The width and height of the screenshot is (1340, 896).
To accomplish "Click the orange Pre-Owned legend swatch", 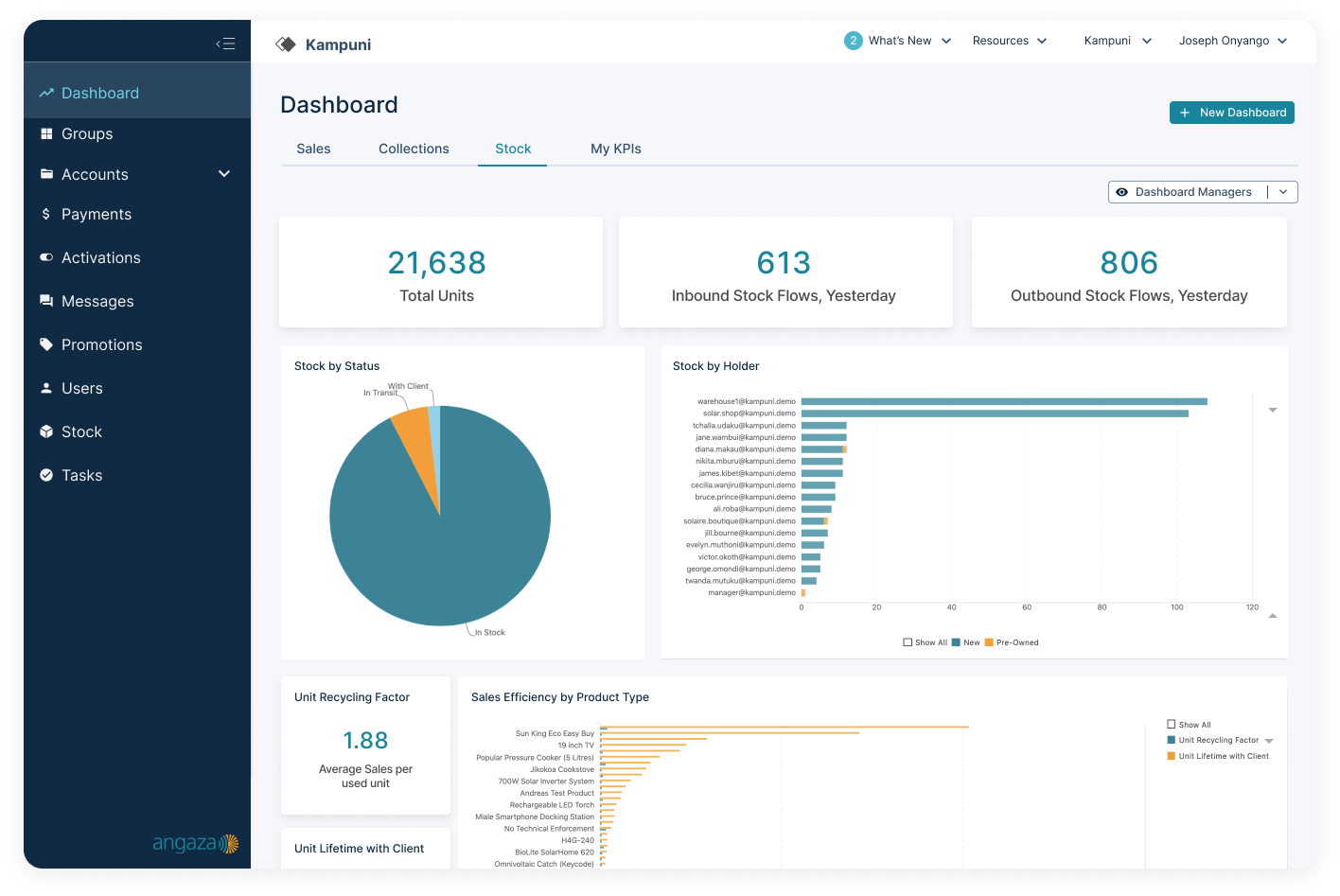I will coord(989,642).
